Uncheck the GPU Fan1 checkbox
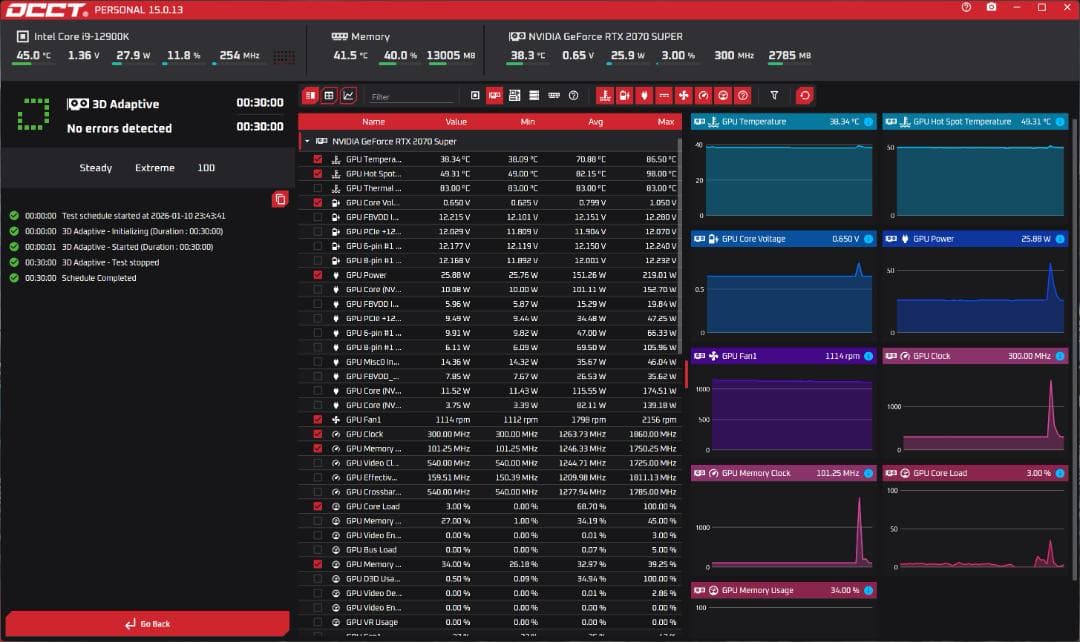The image size is (1080, 642). 318,420
